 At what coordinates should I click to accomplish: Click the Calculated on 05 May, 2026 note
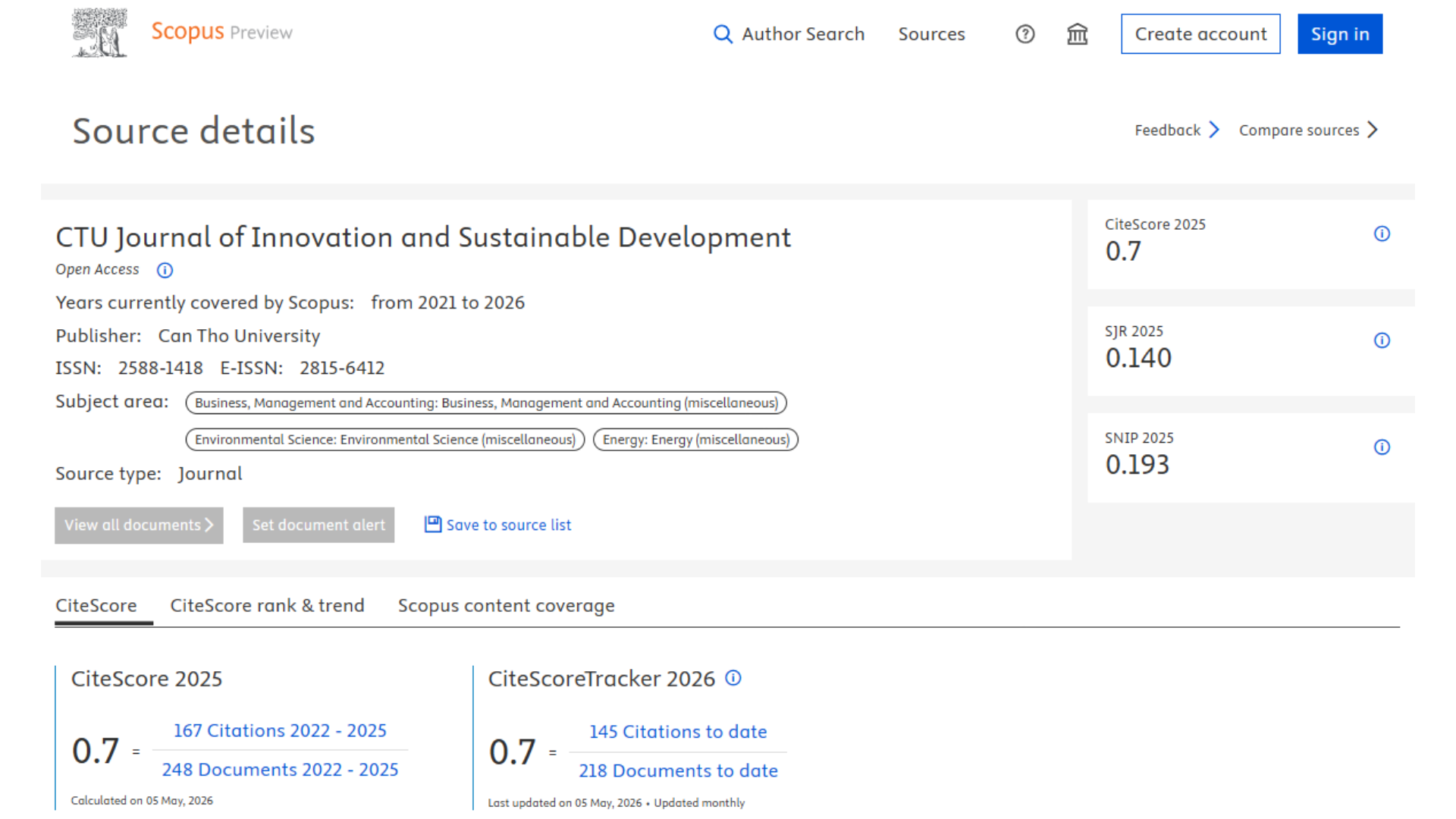point(142,801)
